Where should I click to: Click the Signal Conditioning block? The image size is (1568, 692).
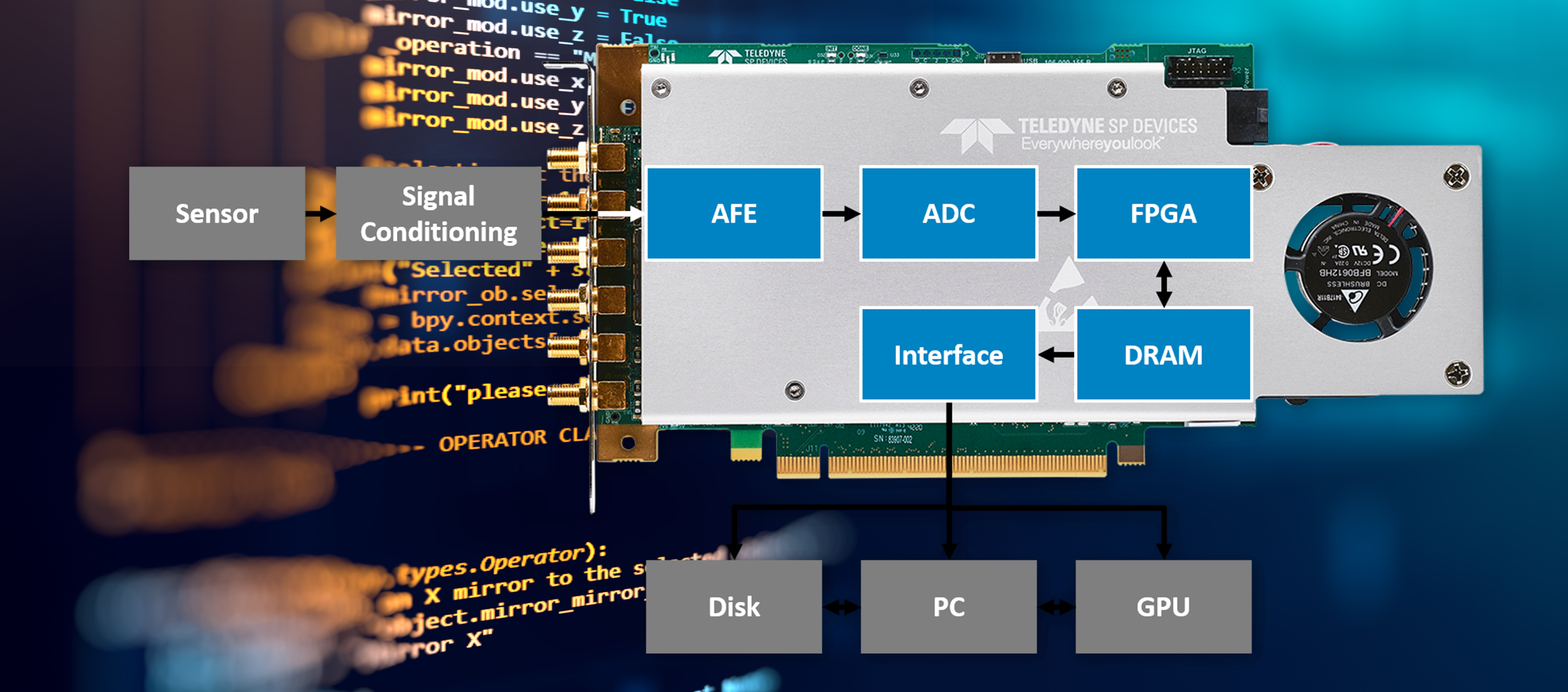pos(438,214)
